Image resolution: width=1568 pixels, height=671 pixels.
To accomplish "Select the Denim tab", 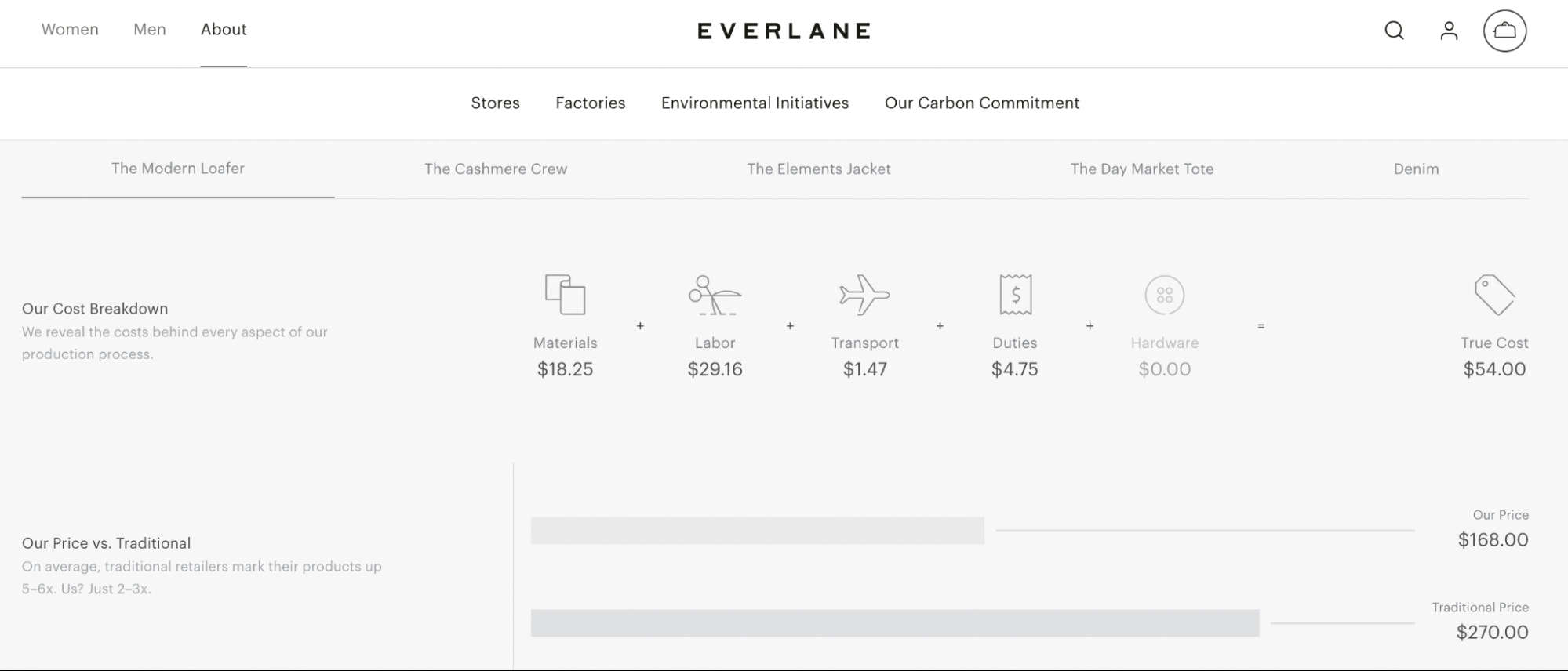I will click(1416, 169).
